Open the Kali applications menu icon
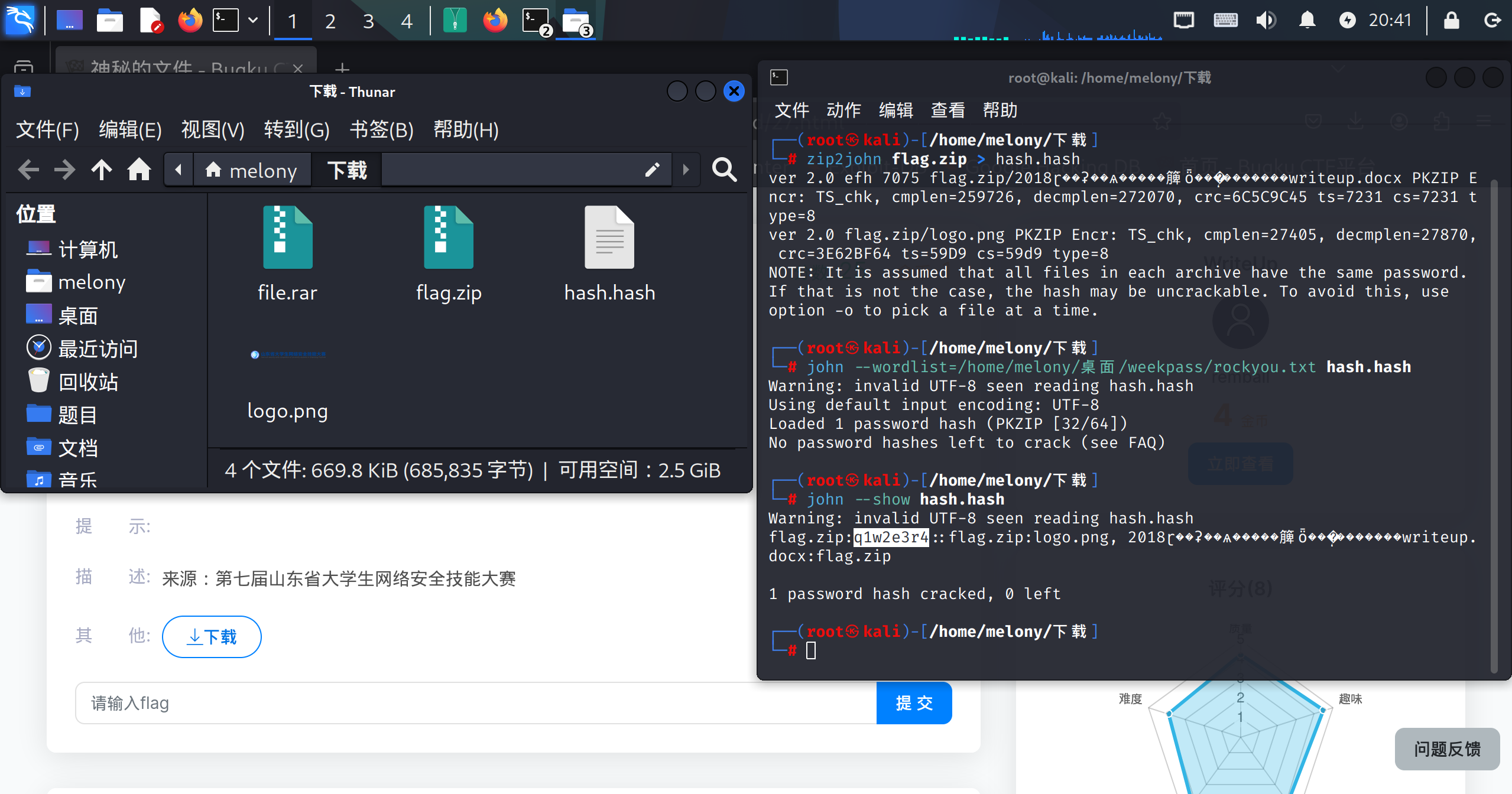The height and width of the screenshot is (794, 1512). click(x=20, y=20)
